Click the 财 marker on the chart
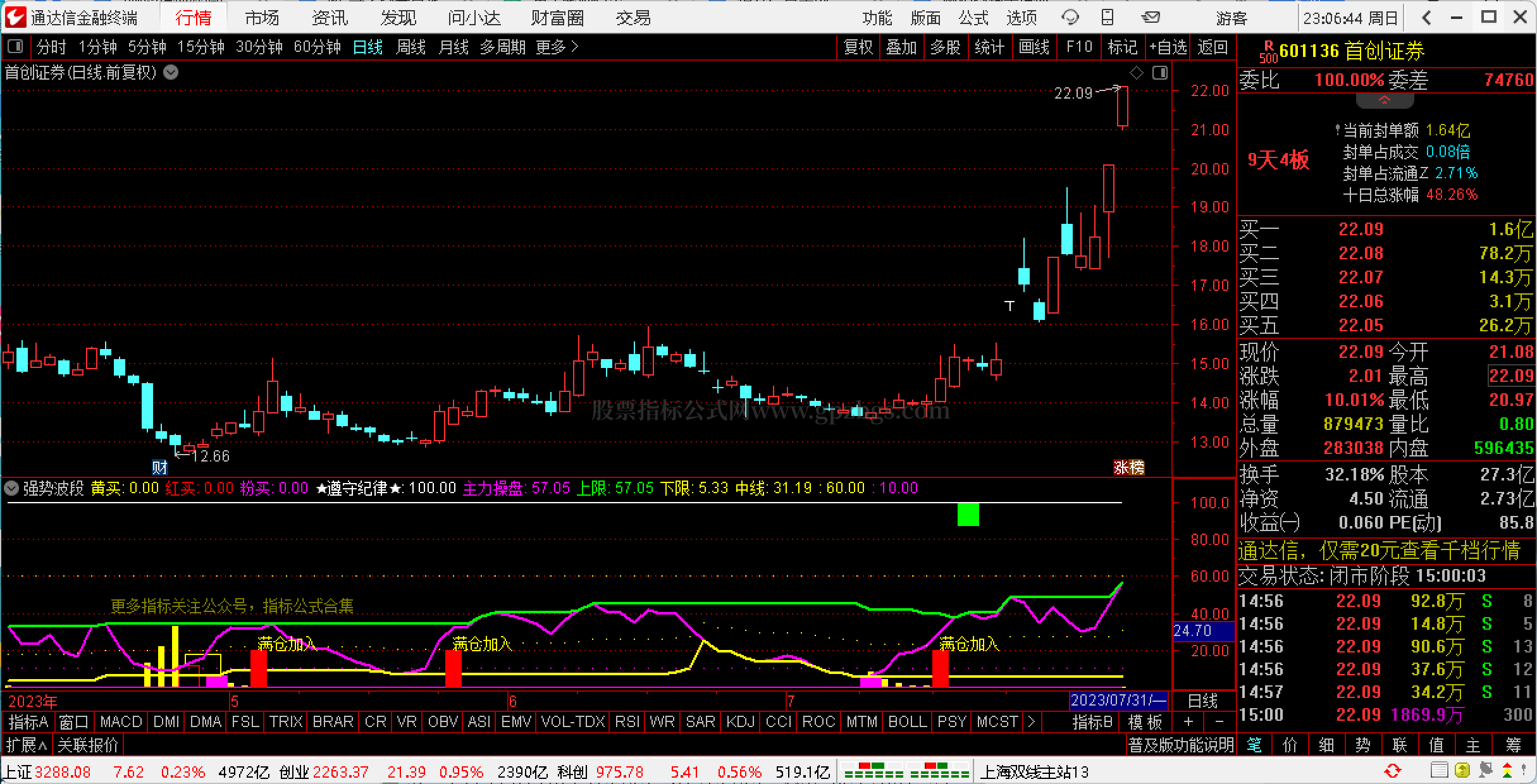1537x784 pixels. tap(159, 467)
